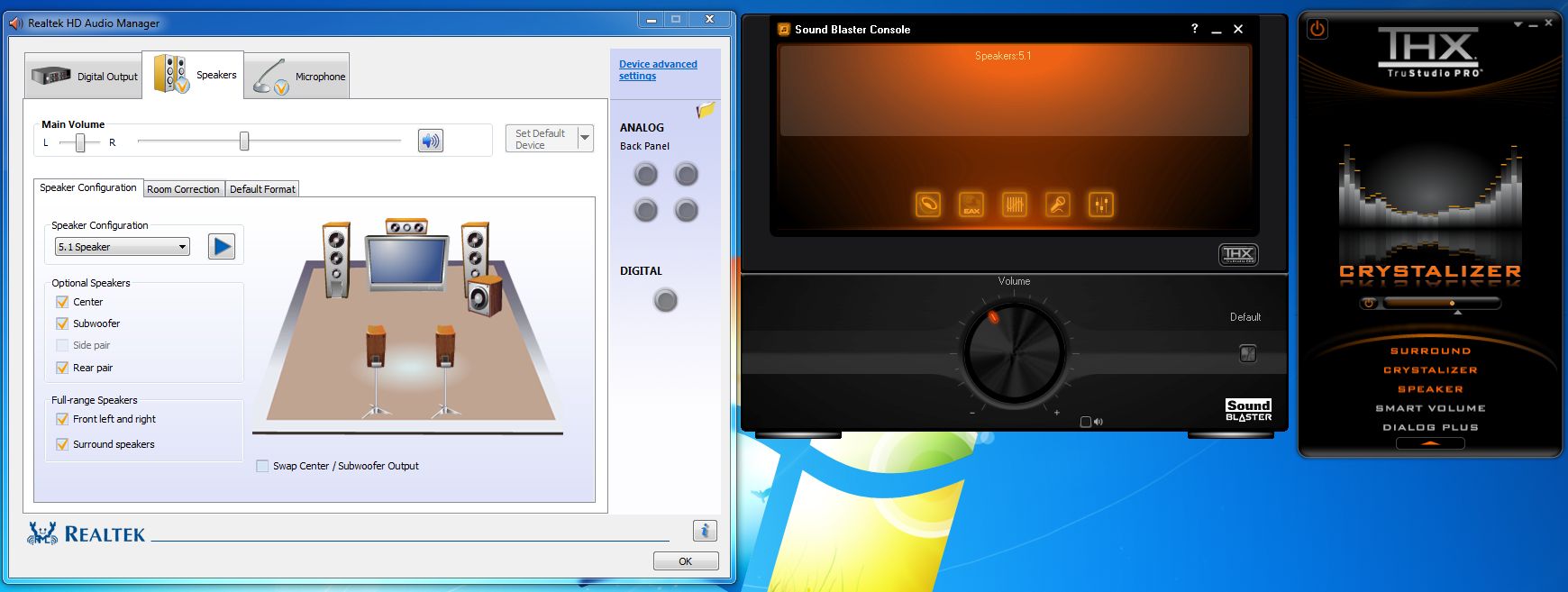Select SMART VOLUME in the THX menu

pos(1430,408)
